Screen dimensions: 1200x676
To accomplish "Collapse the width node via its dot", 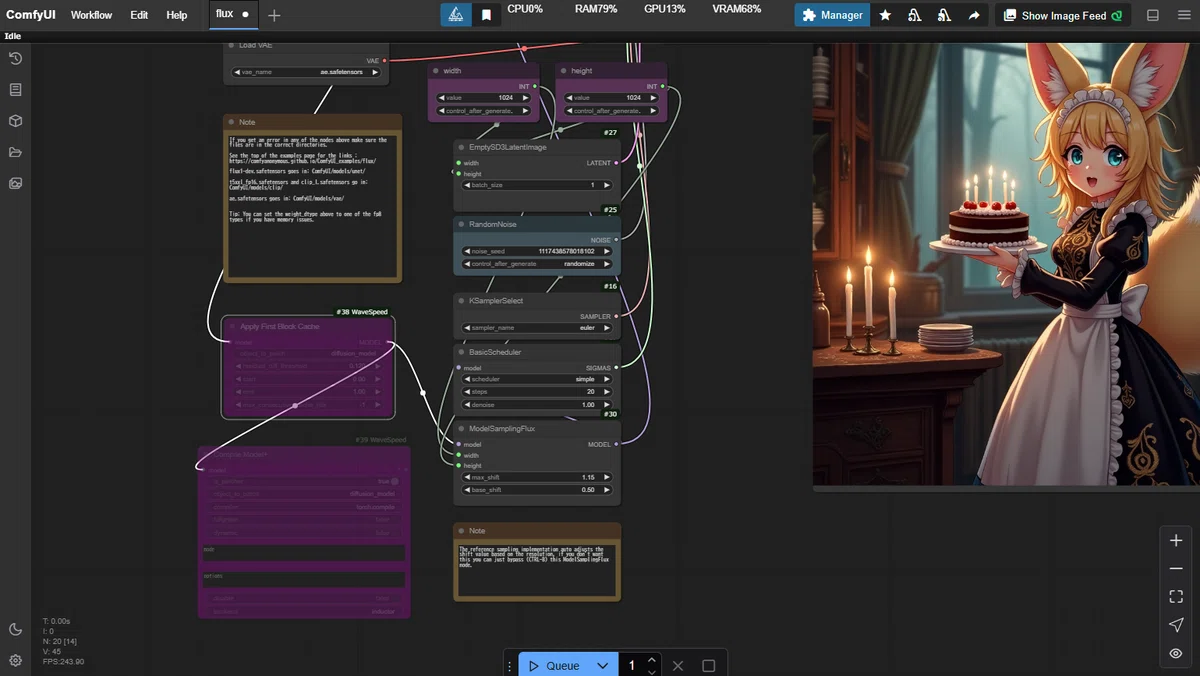I will pyautogui.click(x=436, y=71).
